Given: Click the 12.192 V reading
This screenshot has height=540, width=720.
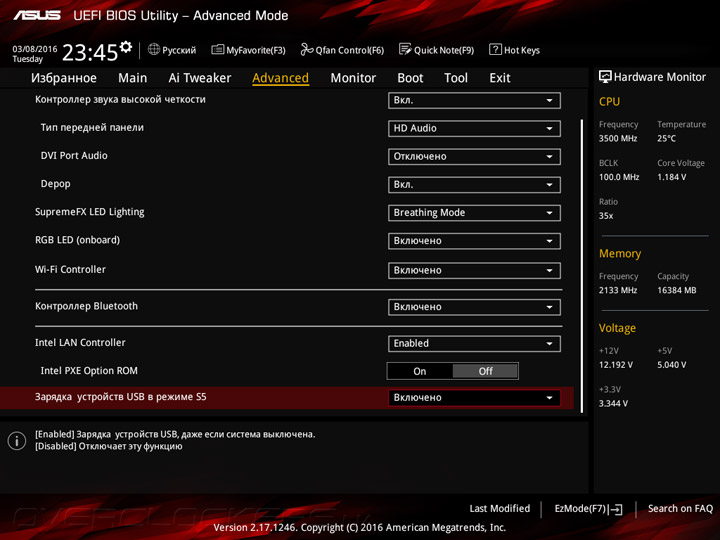Looking at the screenshot, I should 616,365.
